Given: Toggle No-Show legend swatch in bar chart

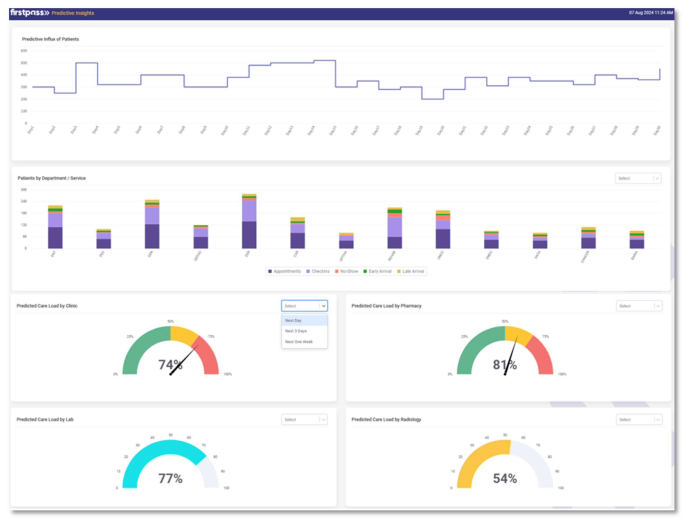Looking at the screenshot, I should 338,271.
